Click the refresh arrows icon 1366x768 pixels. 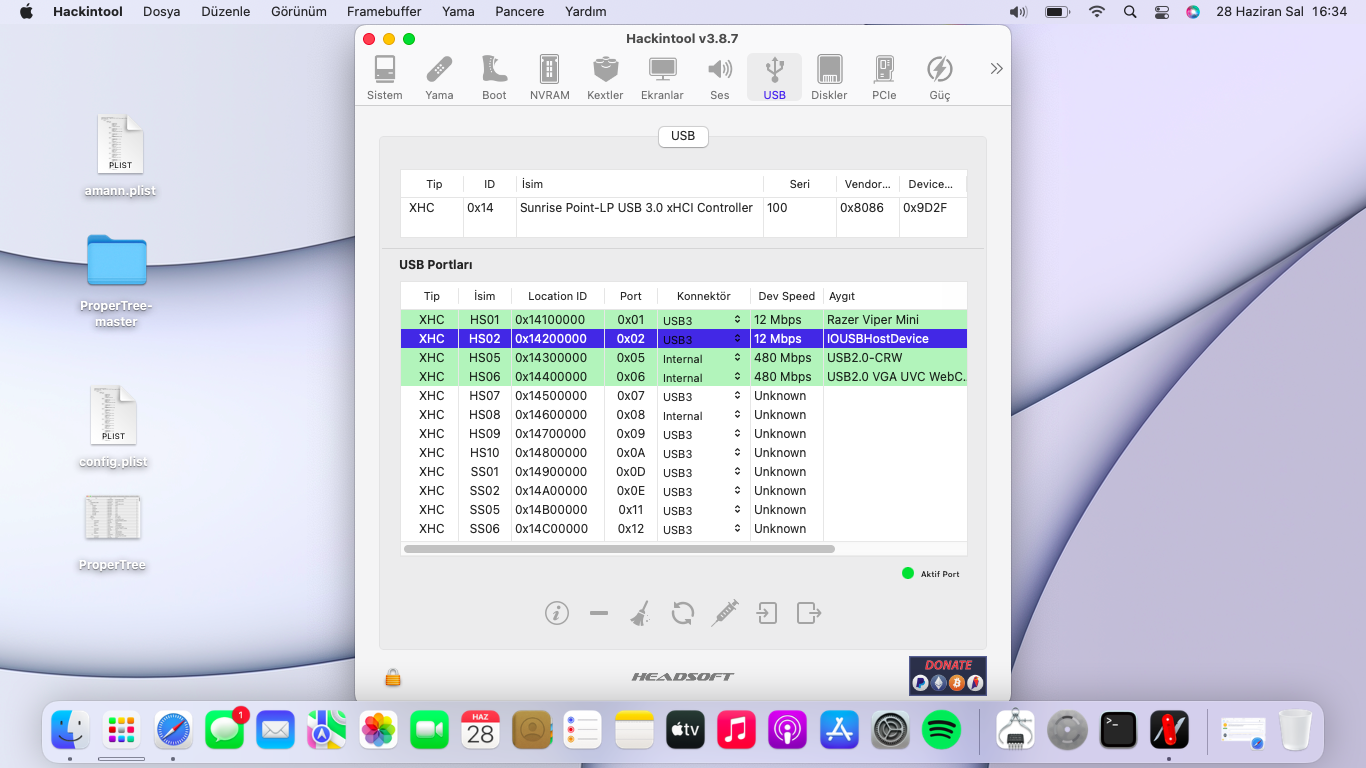(x=683, y=613)
